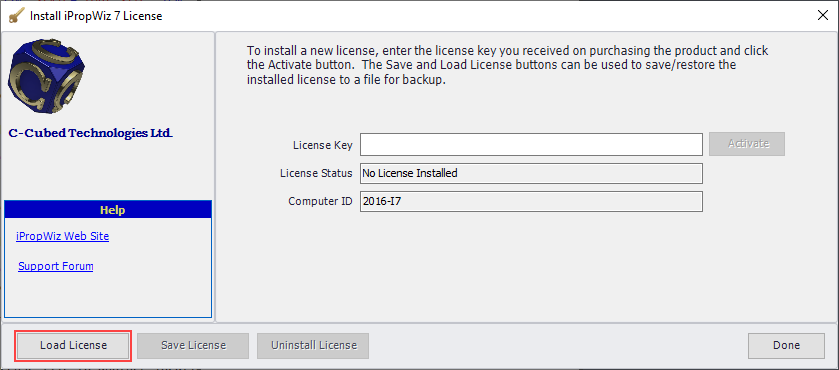Click the License Key label text
The image size is (839, 370).
pos(323,145)
